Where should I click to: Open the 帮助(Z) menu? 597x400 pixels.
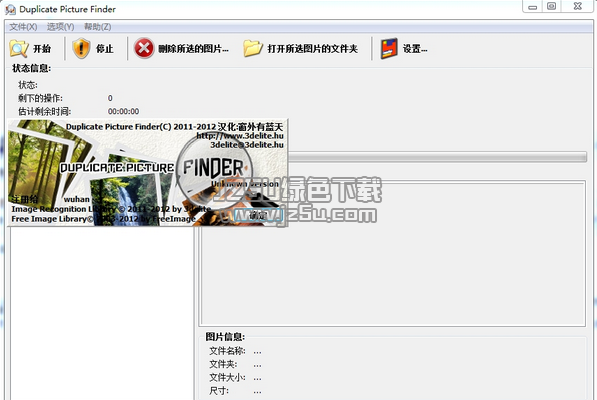(x=97, y=27)
